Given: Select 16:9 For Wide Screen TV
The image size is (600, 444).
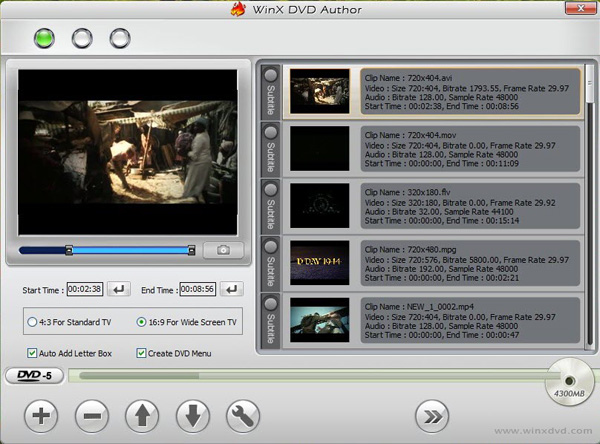Looking at the screenshot, I should click(x=142, y=322).
